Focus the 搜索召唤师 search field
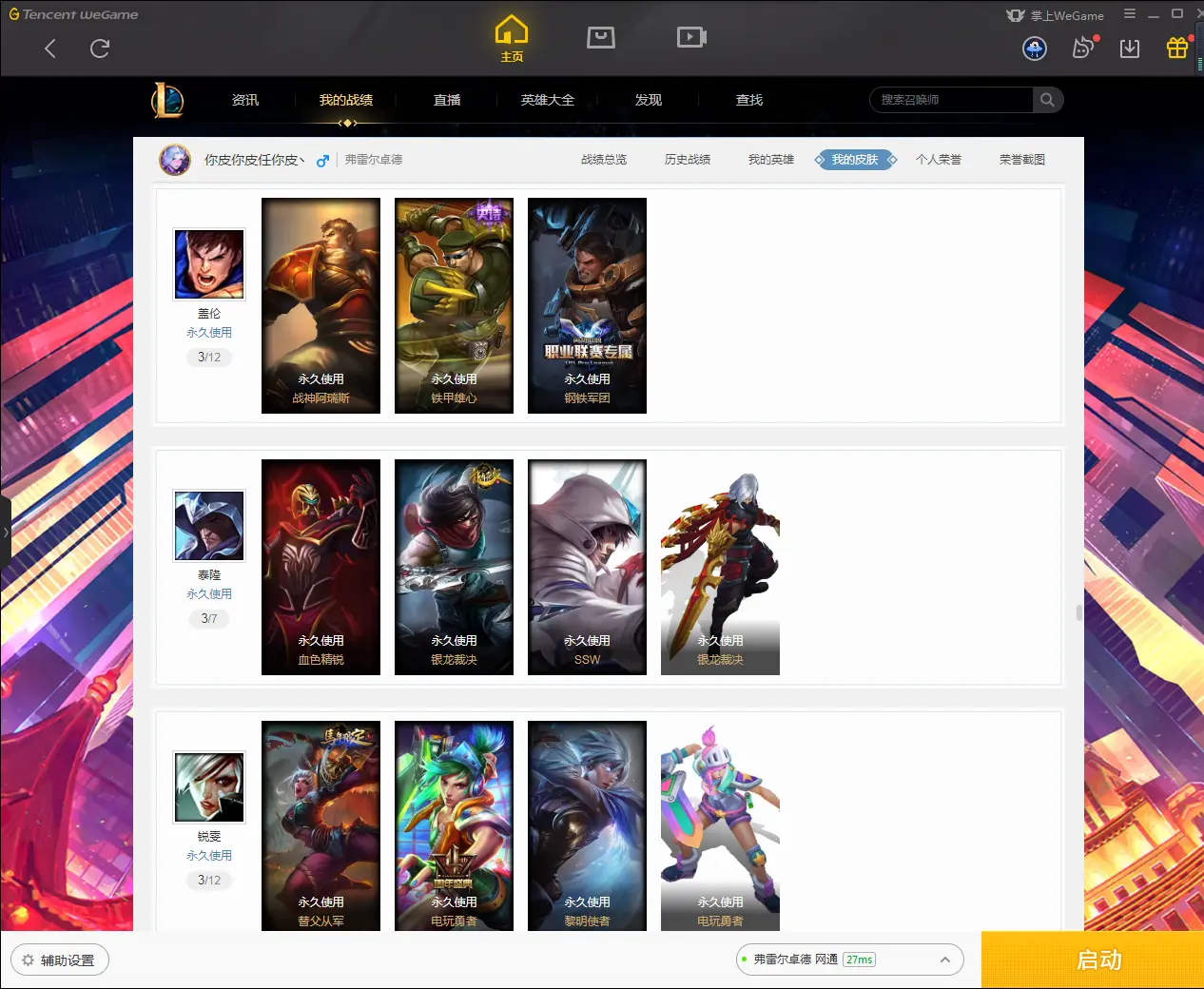The height and width of the screenshot is (989, 1204). coord(951,100)
